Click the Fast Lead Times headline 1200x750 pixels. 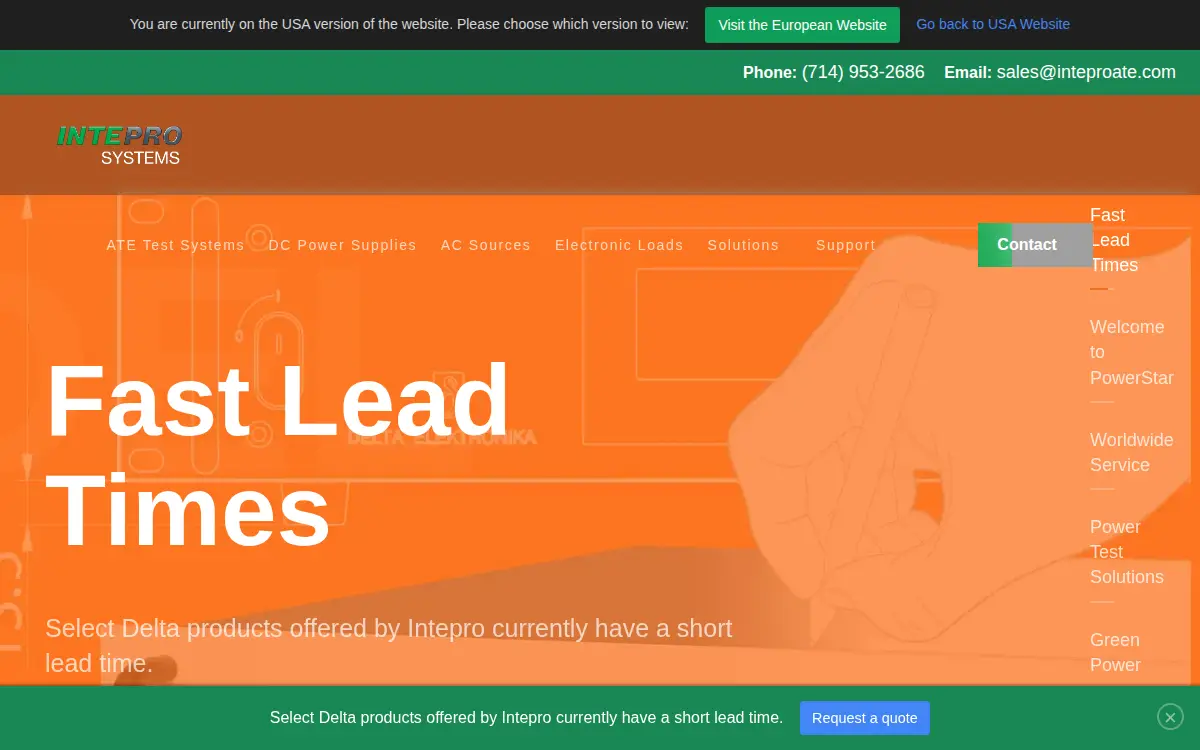coord(278,454)
